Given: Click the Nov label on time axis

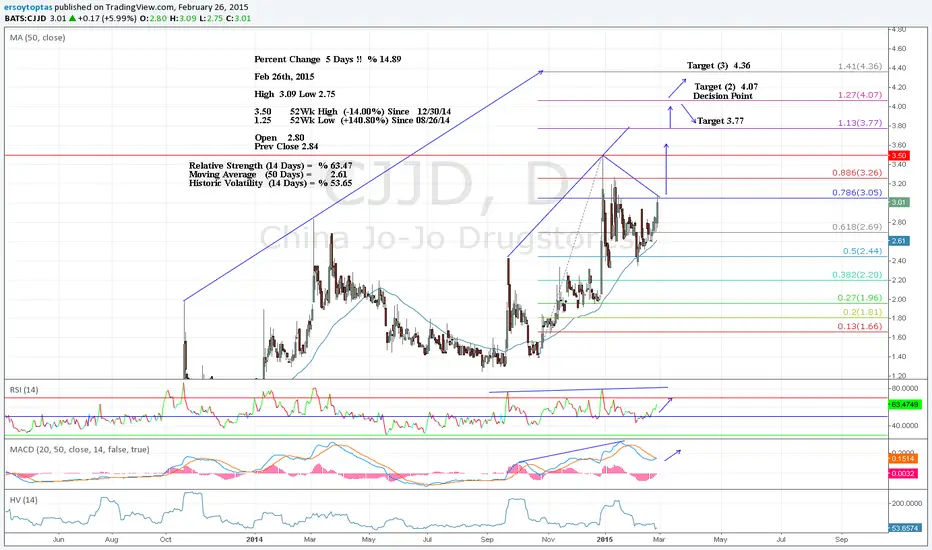Looking at the screenshot, I should (x=548, y=540).
